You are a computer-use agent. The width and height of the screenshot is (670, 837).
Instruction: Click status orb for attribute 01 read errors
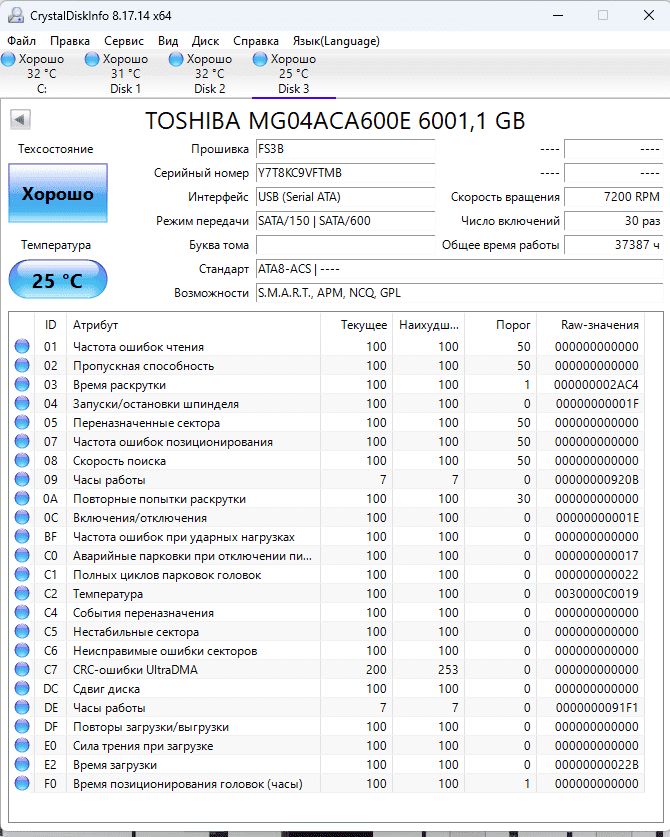pyautogui.click(x=22, y=347)
